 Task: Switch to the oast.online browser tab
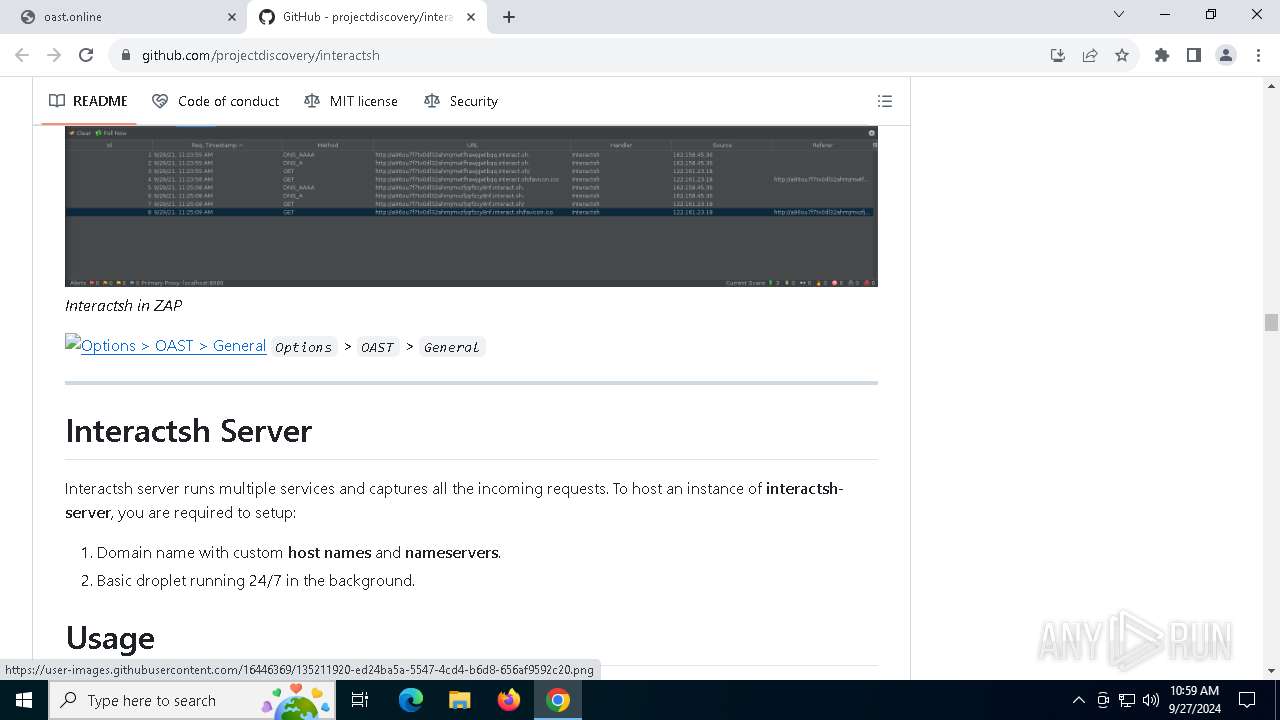123,17
